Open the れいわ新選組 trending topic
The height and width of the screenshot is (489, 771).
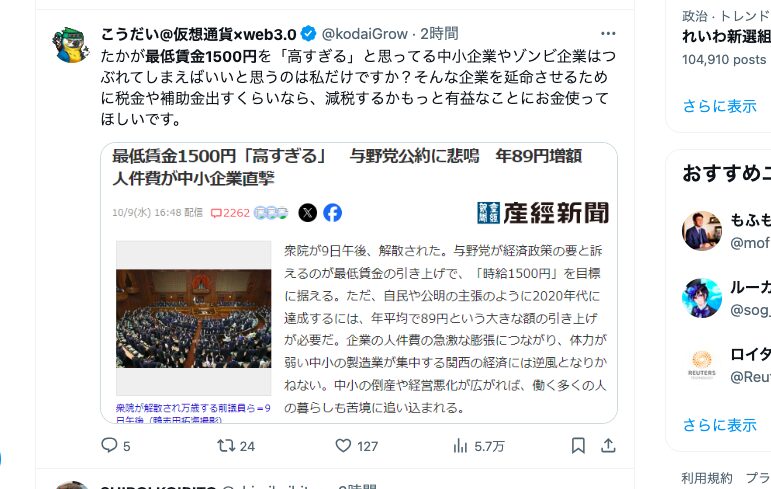coord(726,36)
